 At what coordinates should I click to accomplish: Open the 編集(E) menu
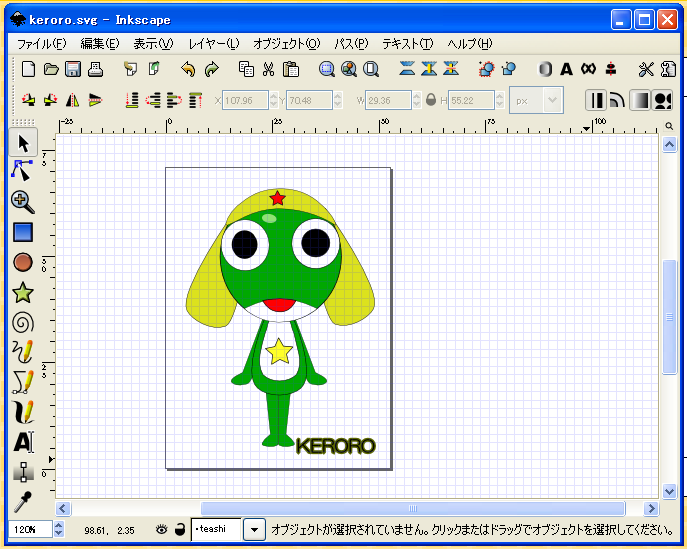pyautogui.click(x=99, y=44)
